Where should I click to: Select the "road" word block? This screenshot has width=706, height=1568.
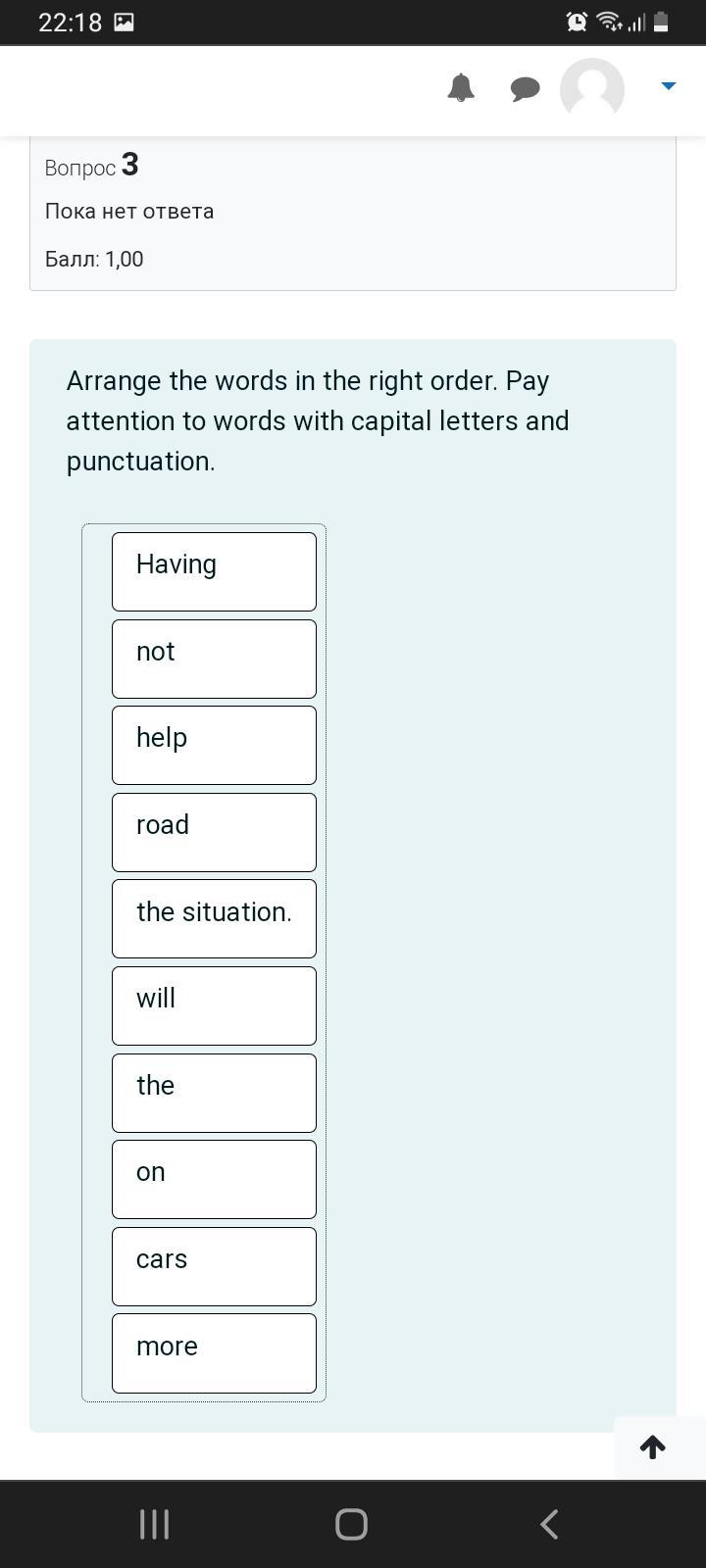[x=214, y=832]
